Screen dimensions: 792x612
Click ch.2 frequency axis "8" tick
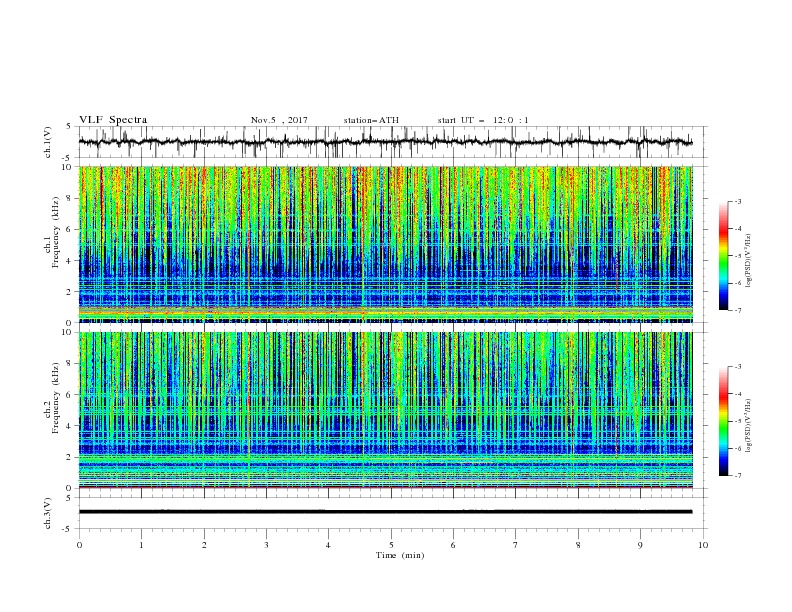[70, 364]
